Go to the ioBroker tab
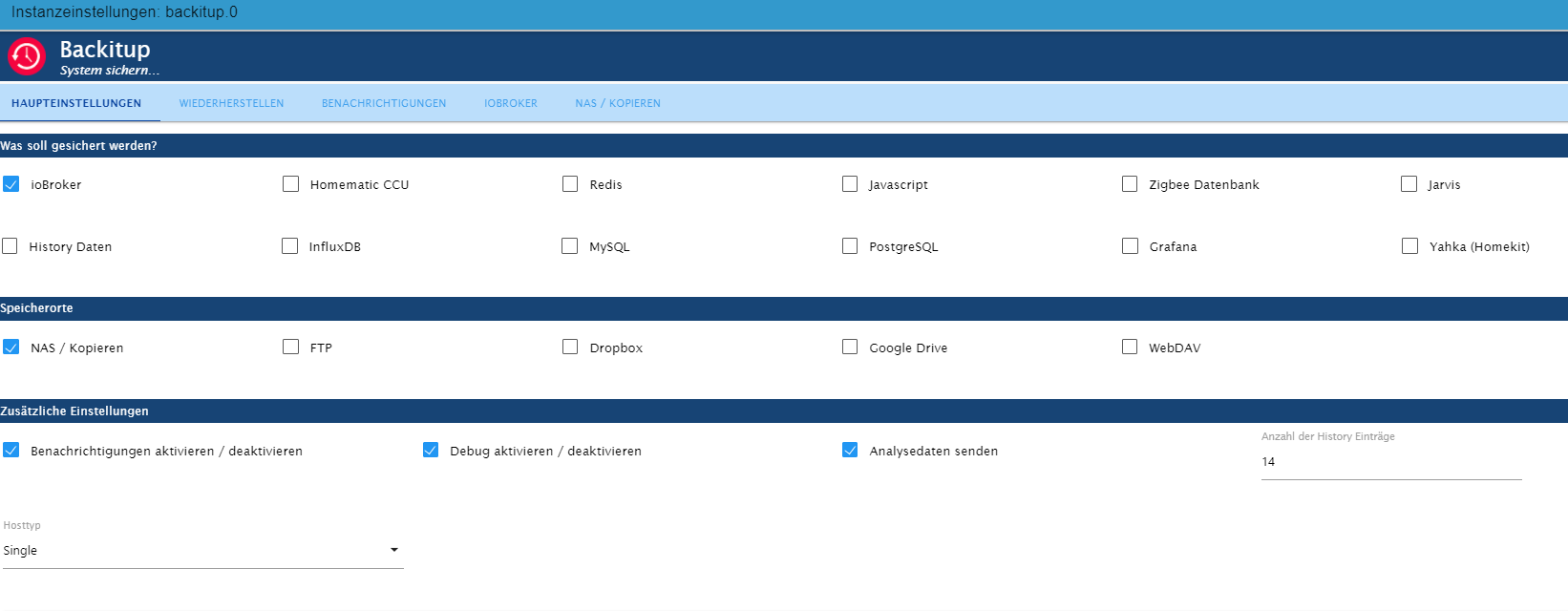Viewport: 1568px width, 611px height. pos(511,103)
